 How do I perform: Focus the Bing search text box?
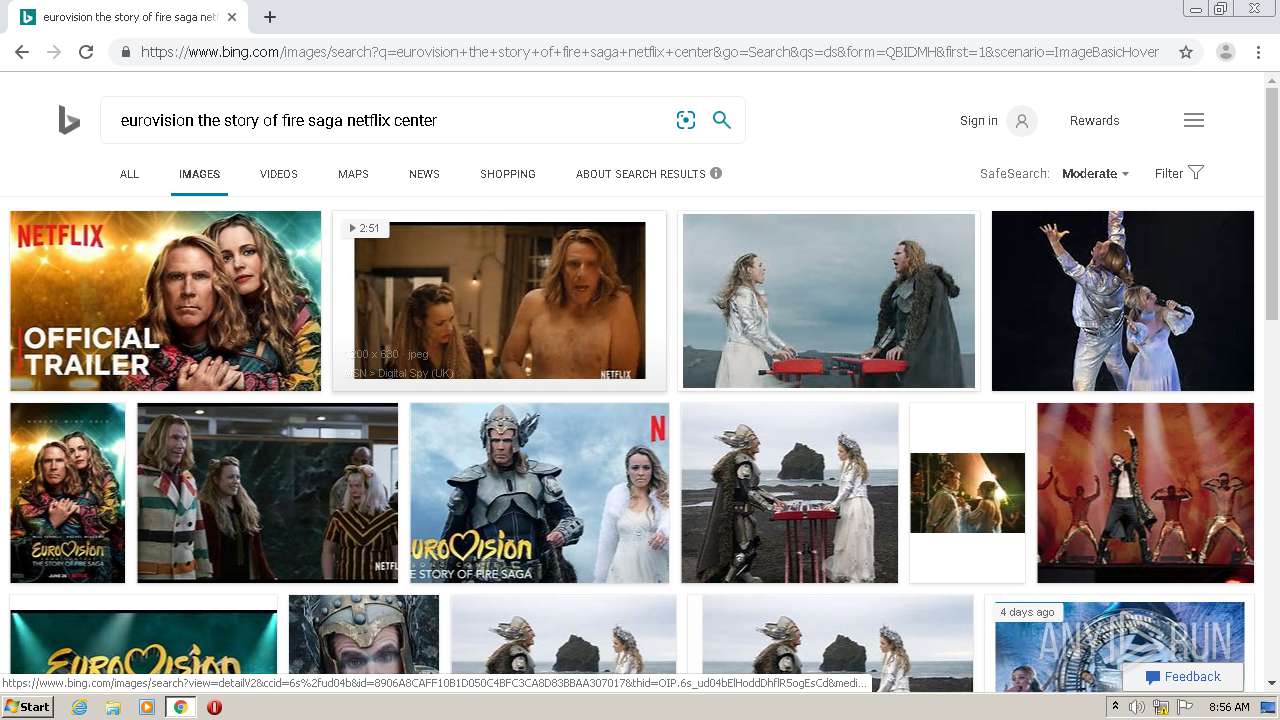(390, 120)
